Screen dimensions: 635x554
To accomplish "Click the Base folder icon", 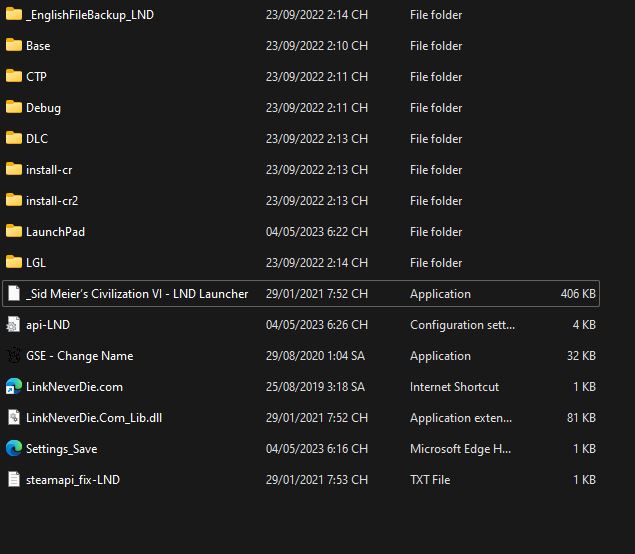I will point(14,45).
